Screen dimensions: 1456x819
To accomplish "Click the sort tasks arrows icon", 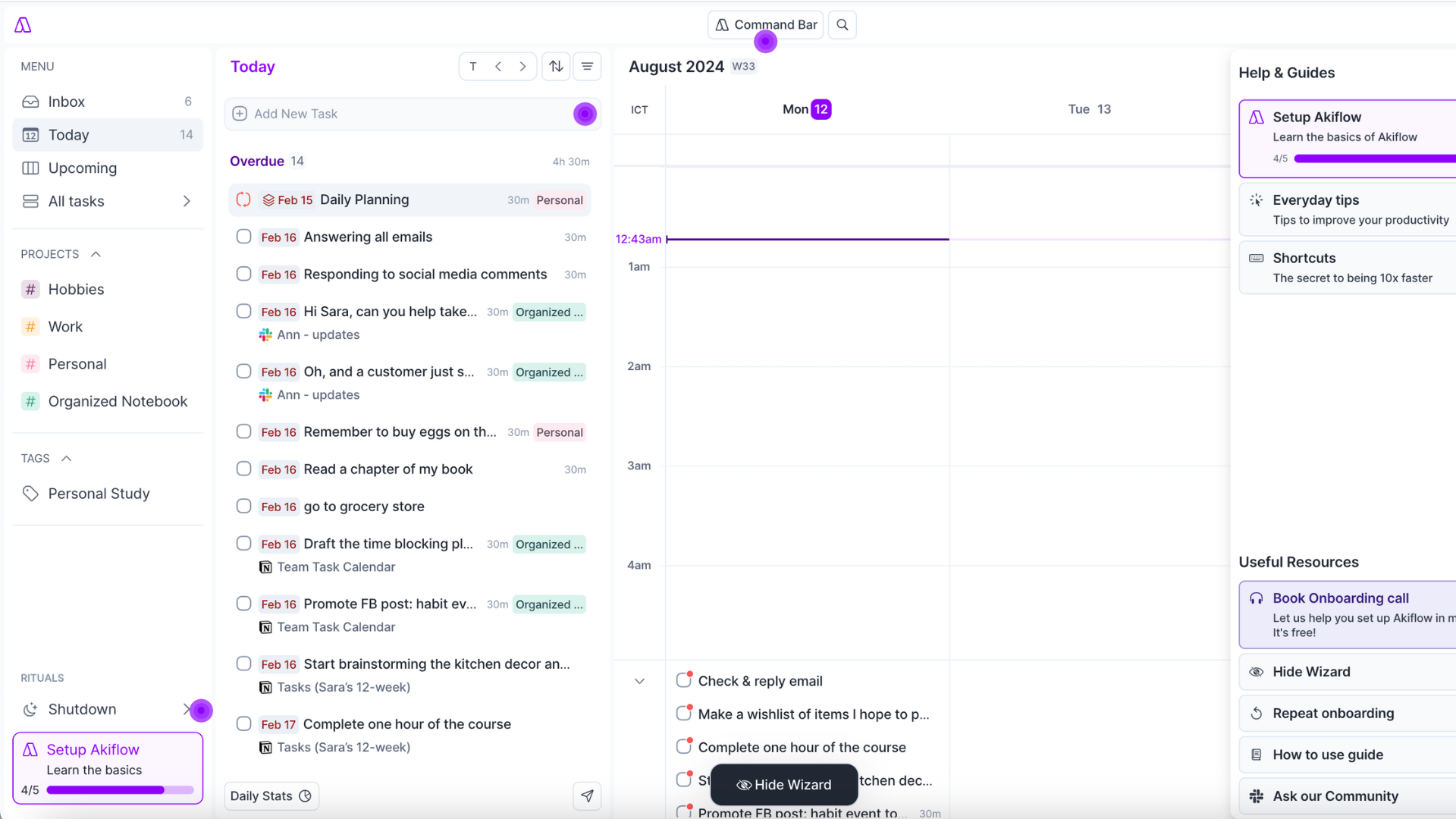I will click(556, 67).
